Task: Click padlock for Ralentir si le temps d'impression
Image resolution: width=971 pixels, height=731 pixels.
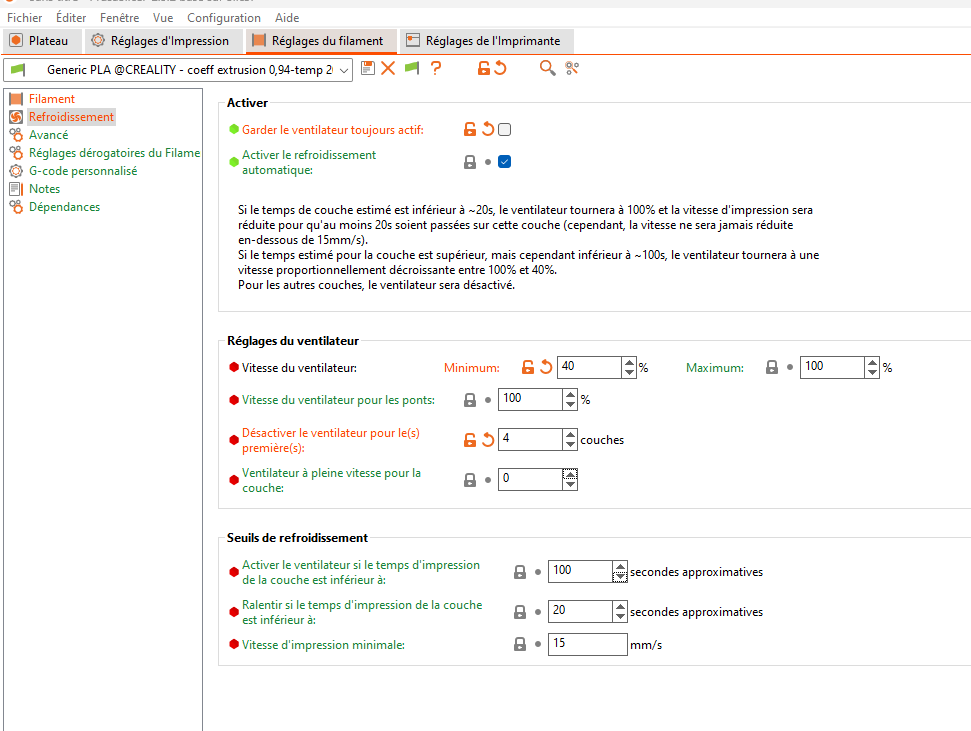Action: (x=520, y=612)
